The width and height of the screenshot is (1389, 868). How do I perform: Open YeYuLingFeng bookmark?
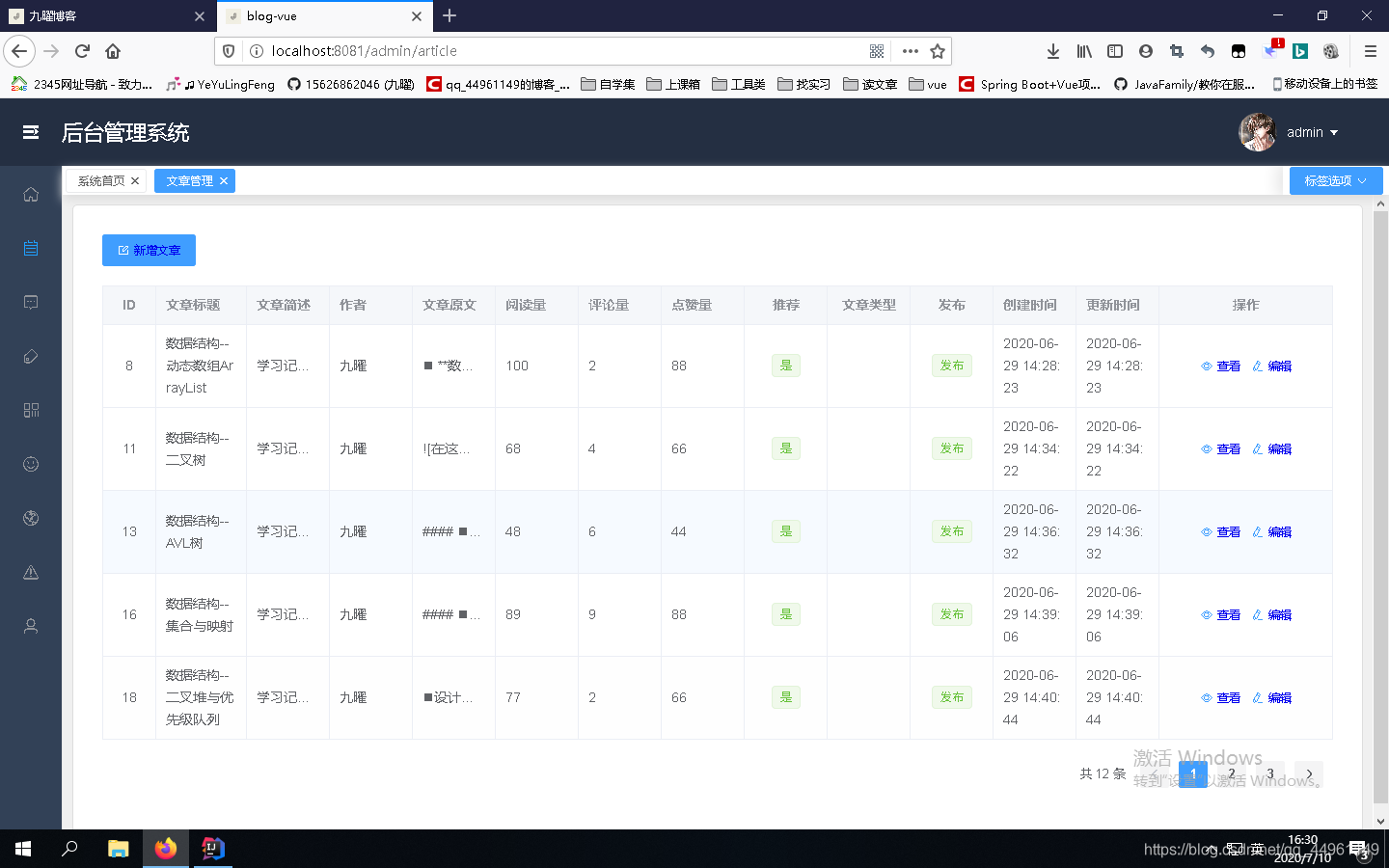(221, 84)
